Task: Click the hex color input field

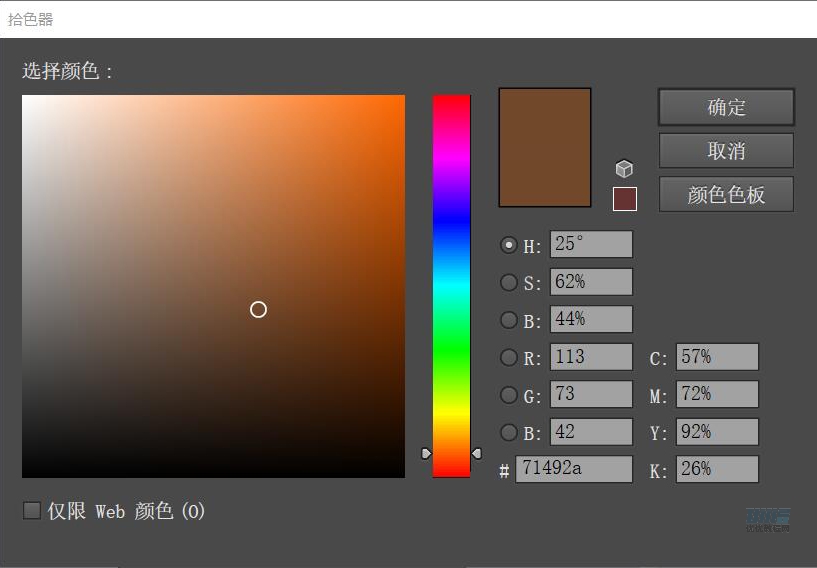Action: [x=574, y=469]
